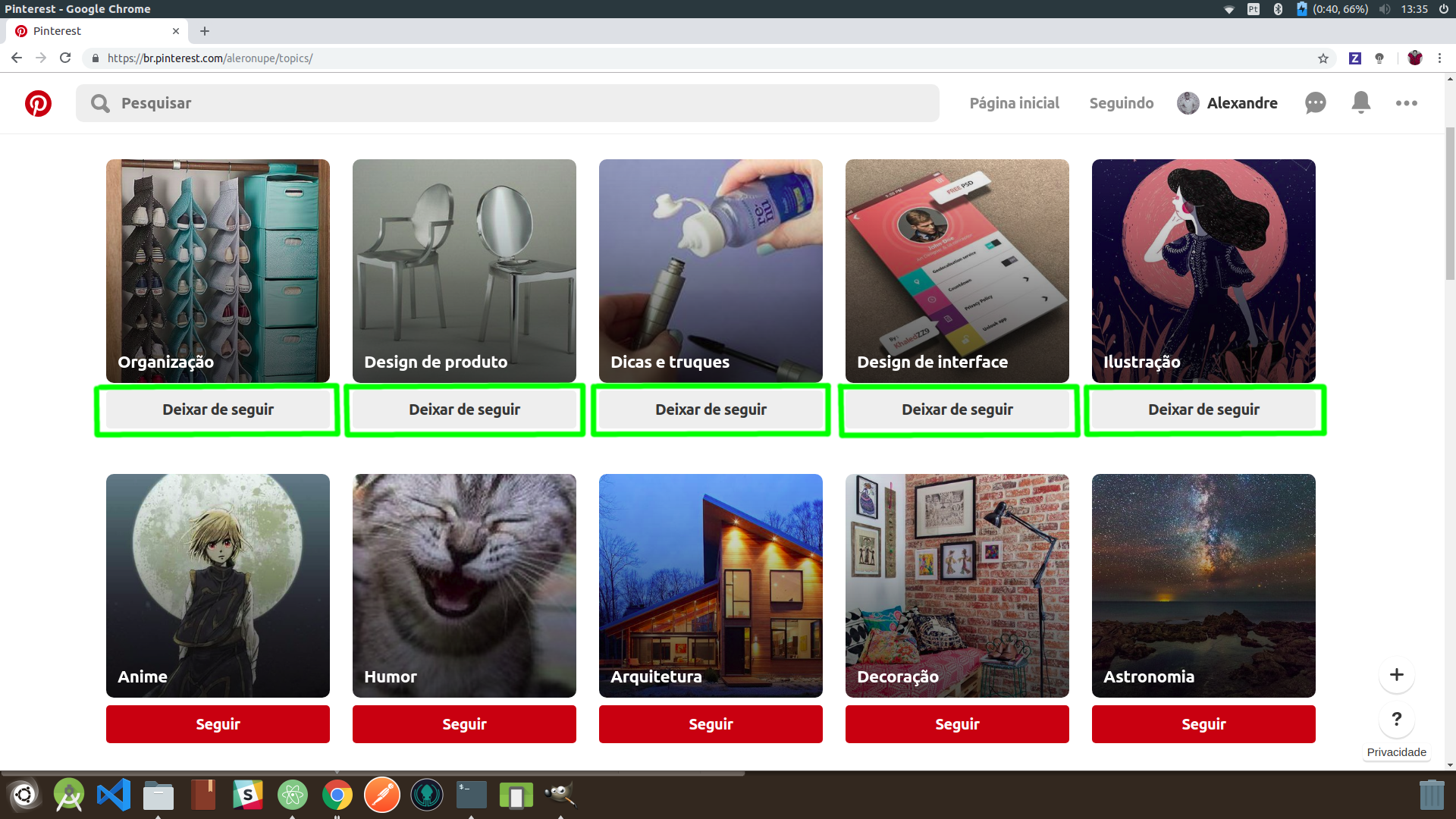The image size is (1456, 819).
Task: Click the site lock icon
Action: pos(96,58)
